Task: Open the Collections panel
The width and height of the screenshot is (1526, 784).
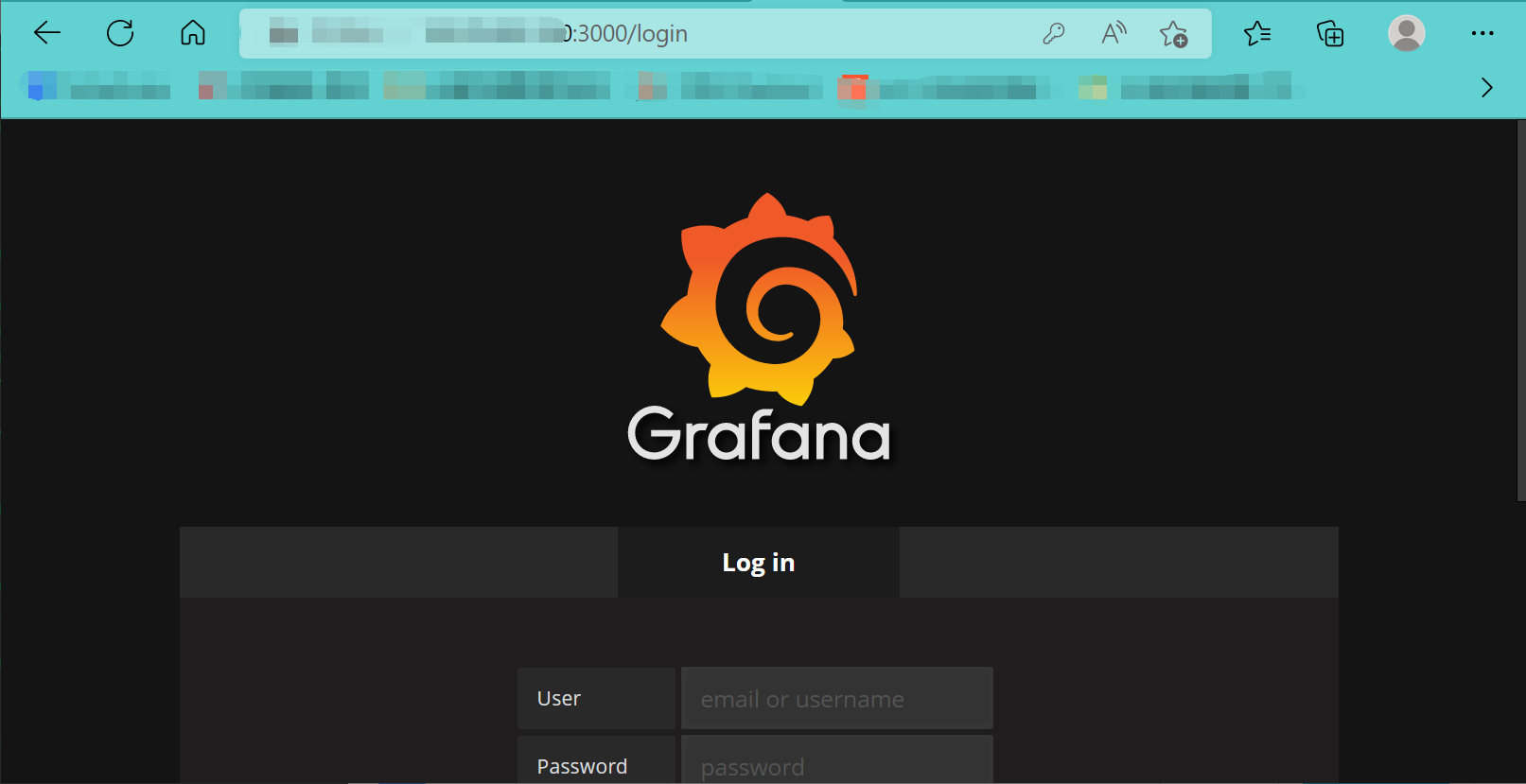Action: [1330, 34]
